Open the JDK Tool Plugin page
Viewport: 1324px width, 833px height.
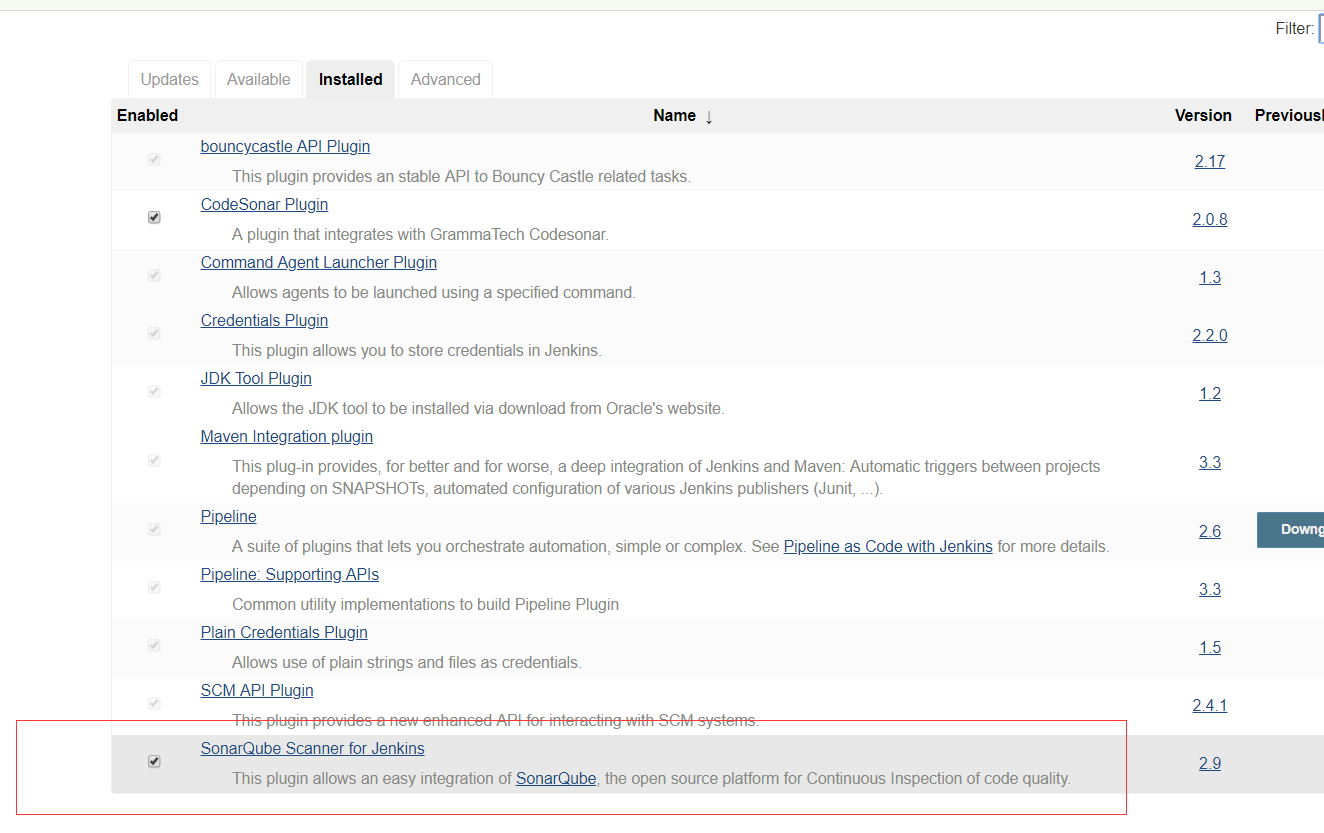pyautogui.click(x=256, y=378)
